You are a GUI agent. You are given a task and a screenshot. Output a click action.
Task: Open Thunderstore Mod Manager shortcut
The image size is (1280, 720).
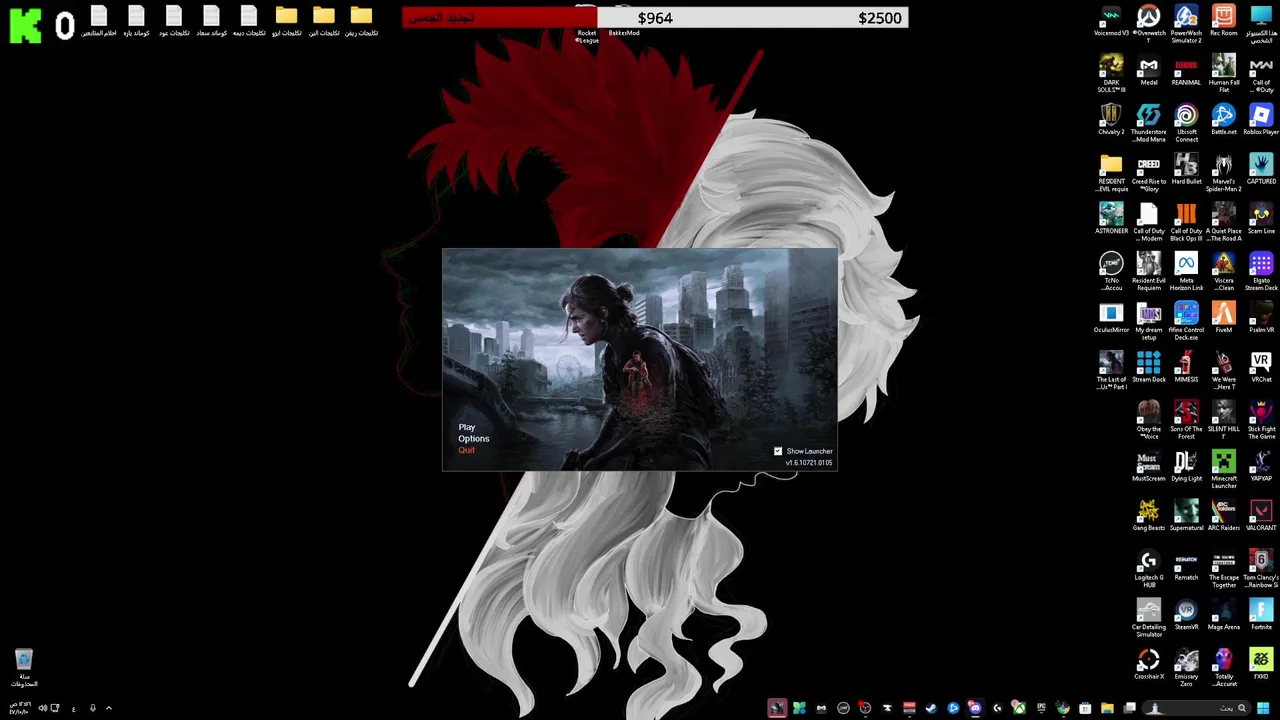(x=1149, y=121)
